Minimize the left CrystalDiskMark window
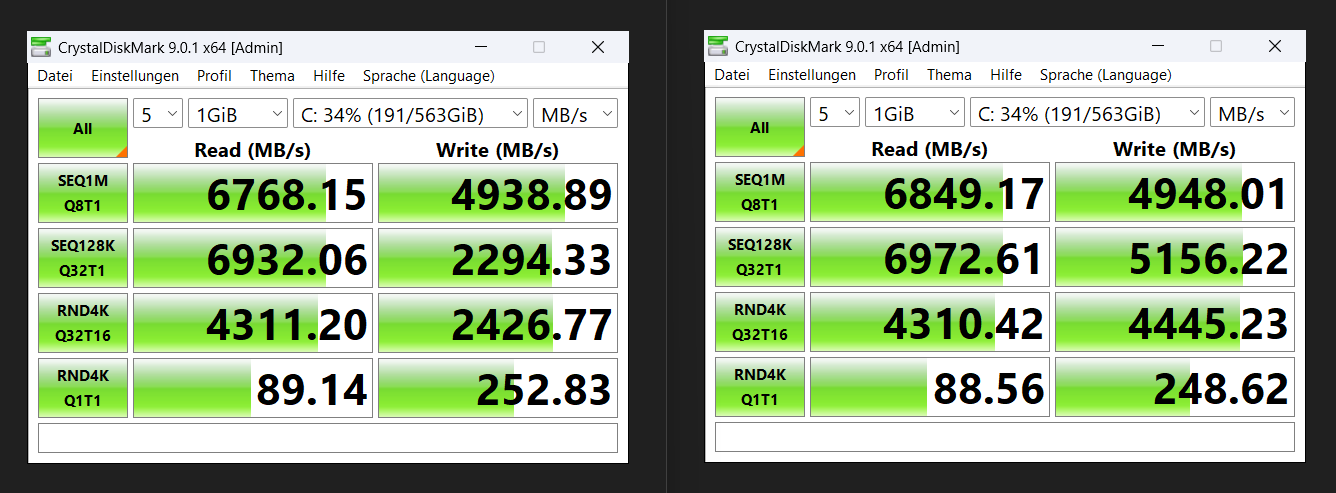1336x493 pixels. point(481,47)
